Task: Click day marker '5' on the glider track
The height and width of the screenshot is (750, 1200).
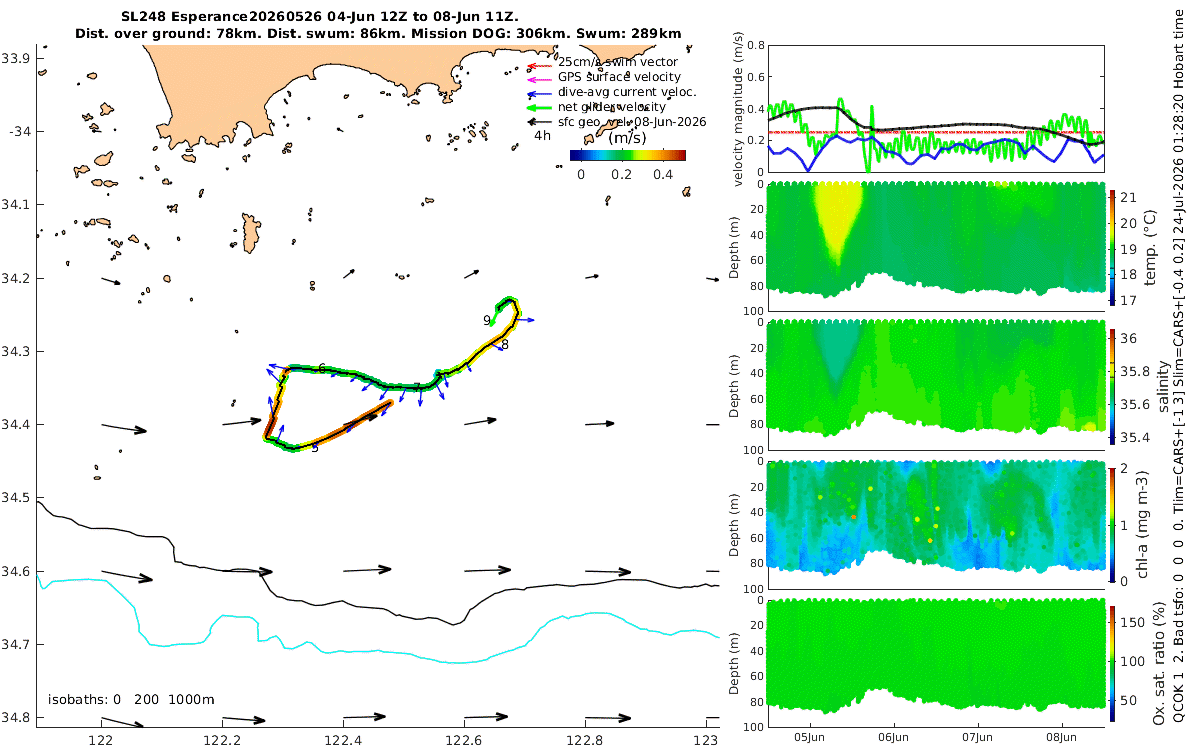Action: point(315,448)
